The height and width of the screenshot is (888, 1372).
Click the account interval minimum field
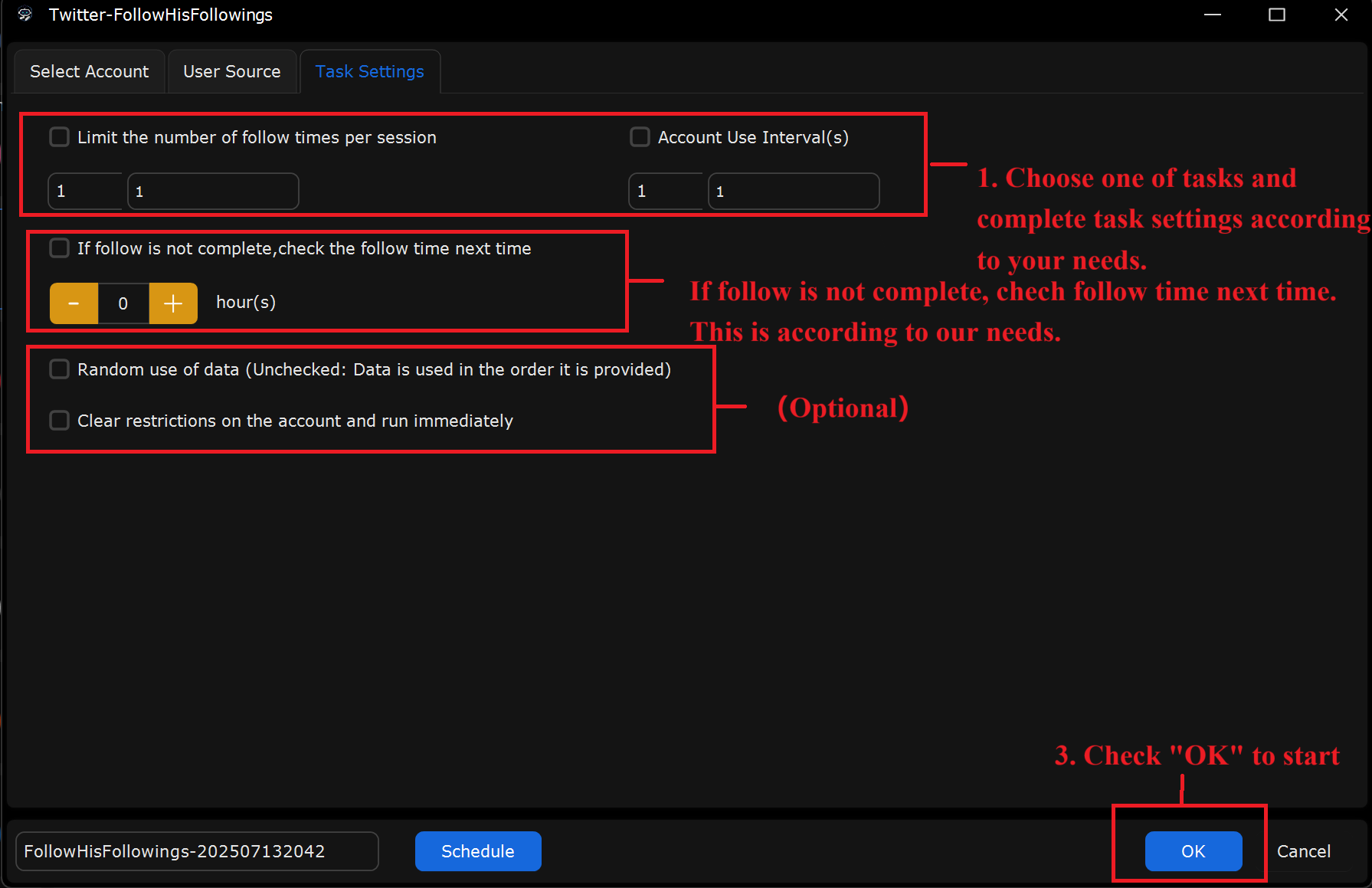click(666, 191)
